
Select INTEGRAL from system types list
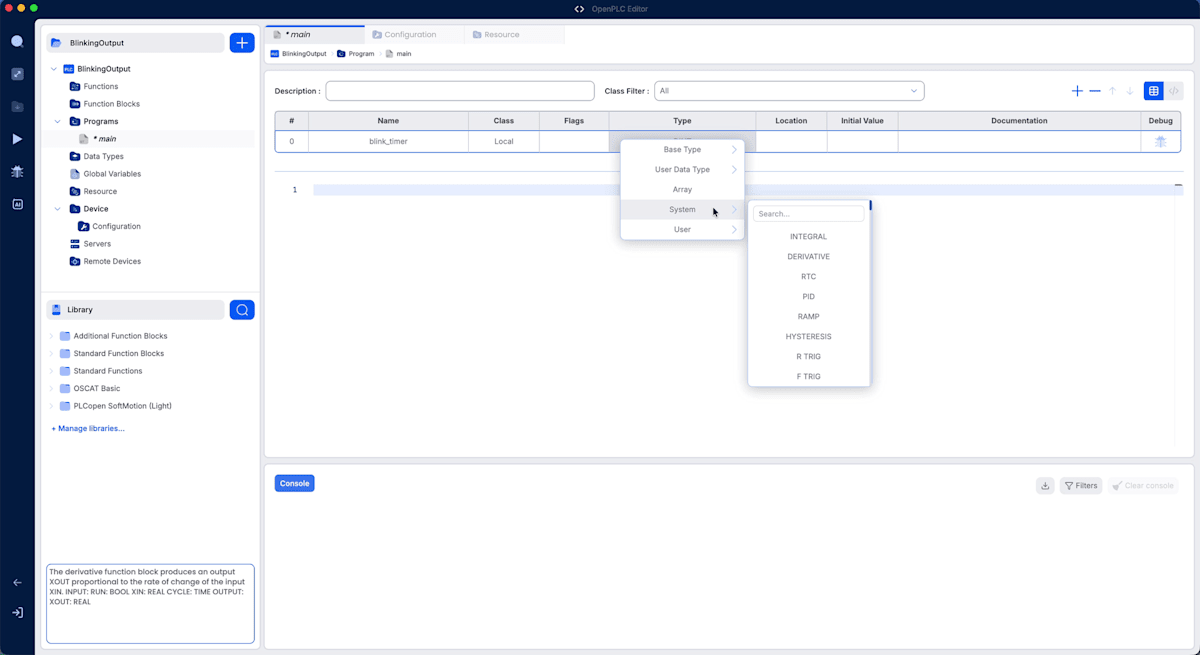(x=809, y=237)
